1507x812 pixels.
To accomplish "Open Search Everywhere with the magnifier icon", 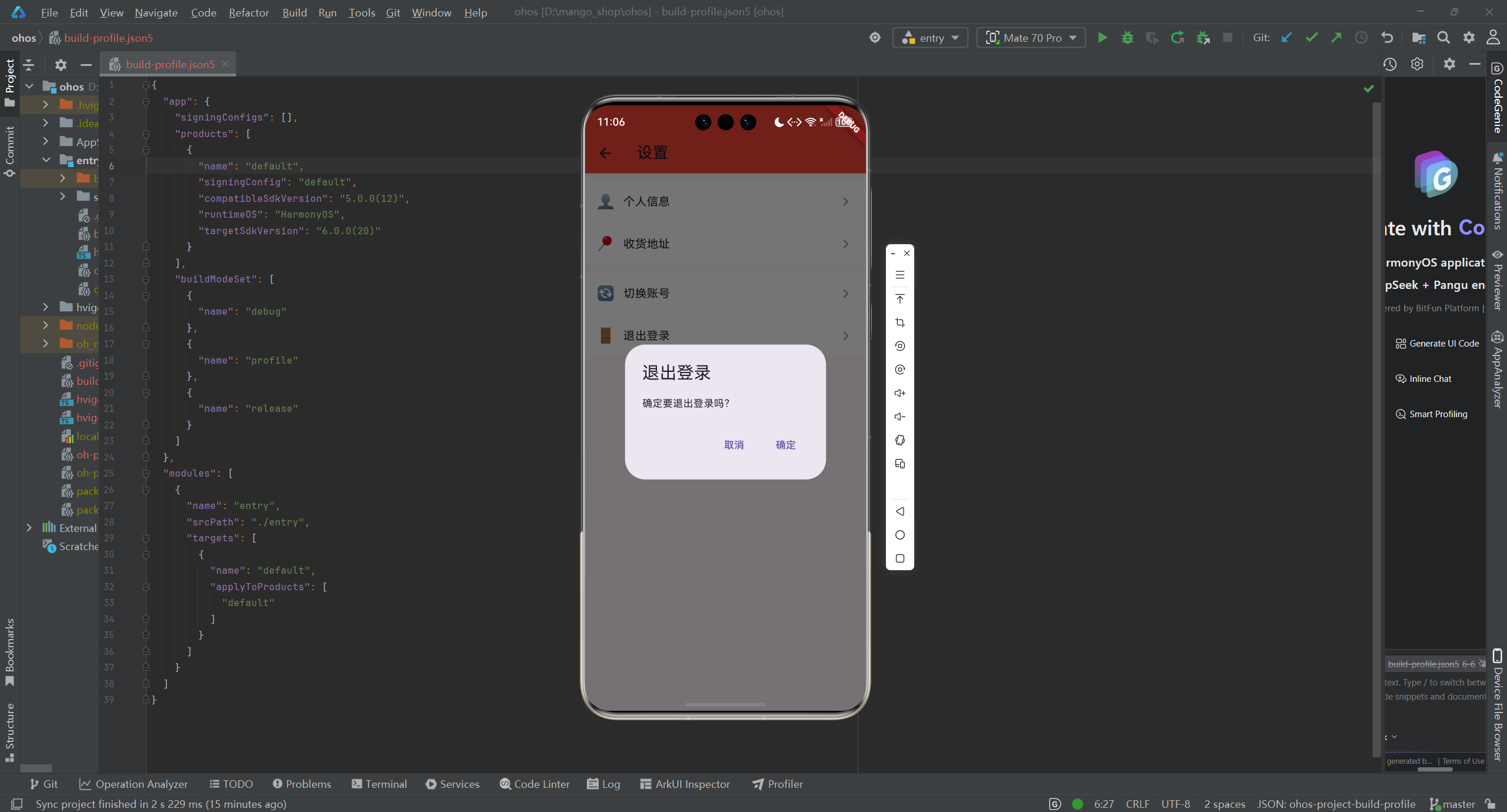I will click(x=1443, y=38).
